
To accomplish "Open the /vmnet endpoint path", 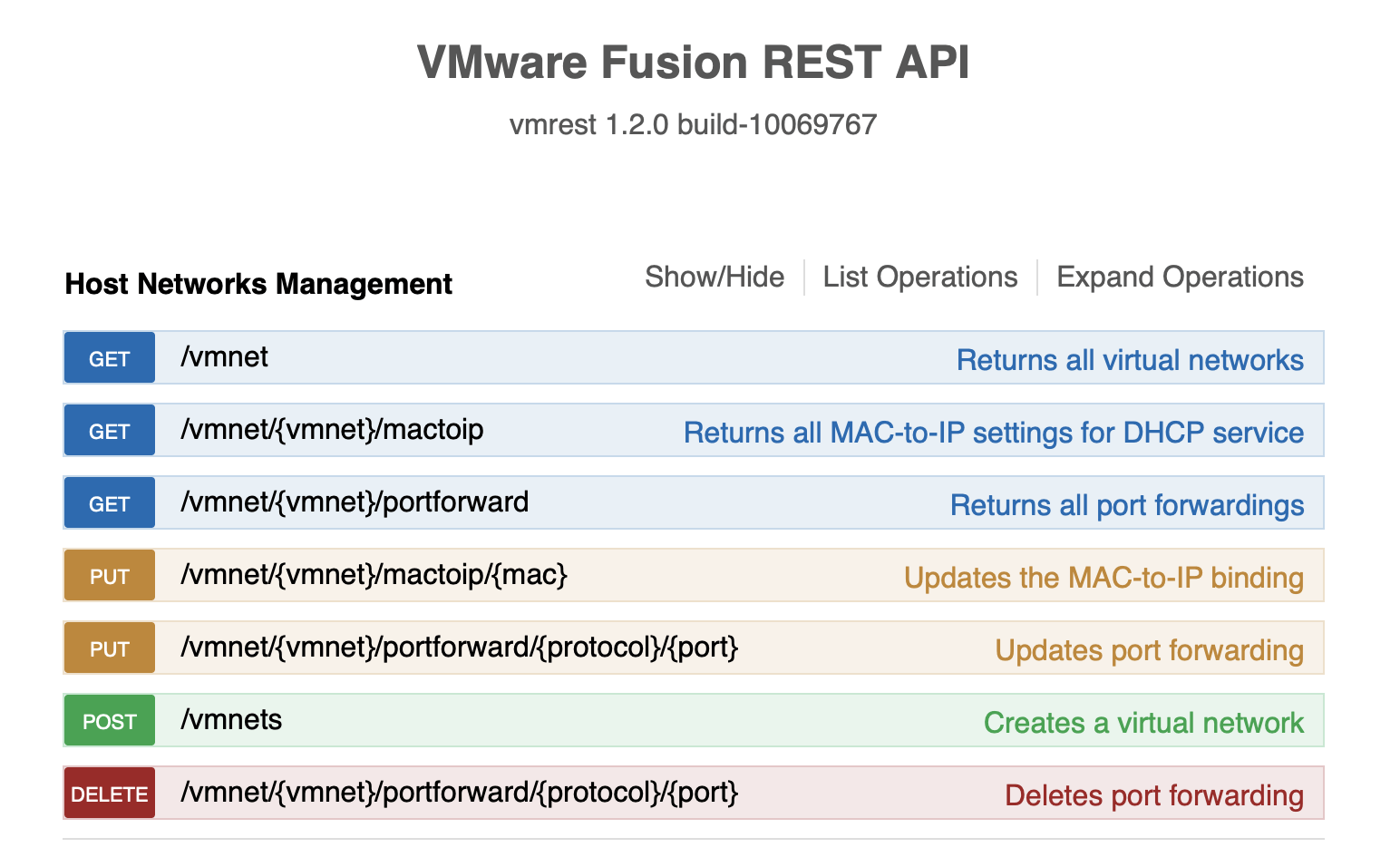I will click(224, 356).
